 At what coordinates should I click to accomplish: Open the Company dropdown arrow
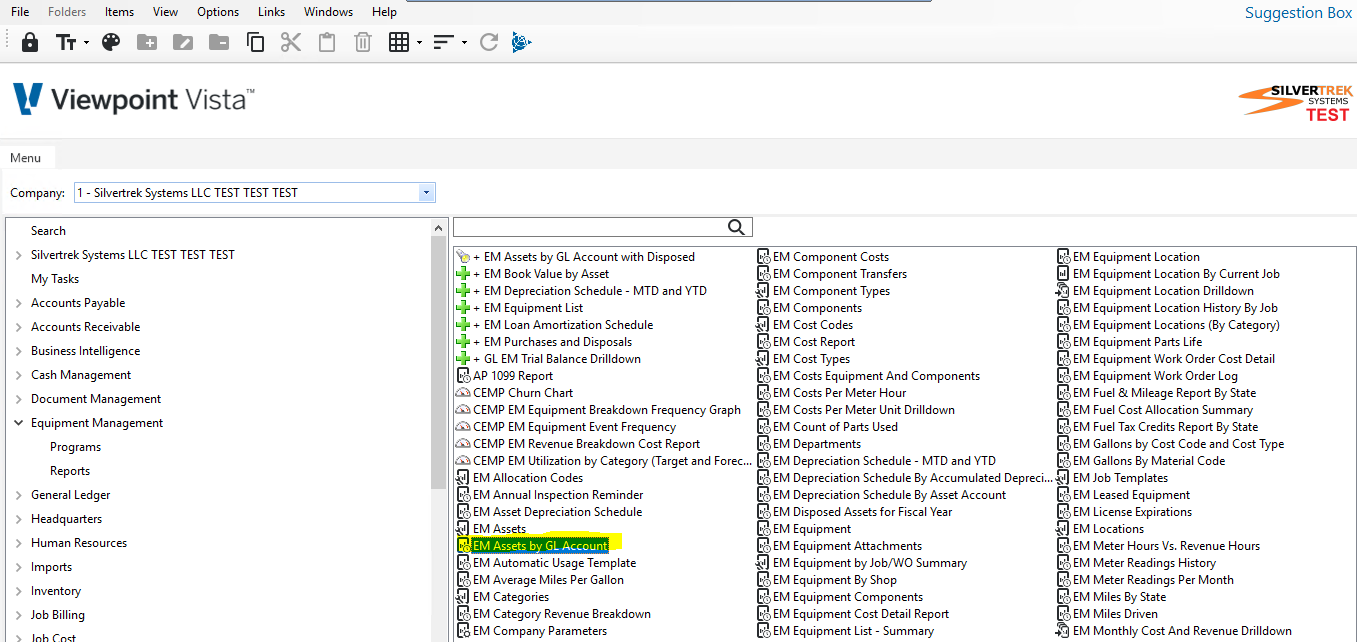tap(427, 193)
